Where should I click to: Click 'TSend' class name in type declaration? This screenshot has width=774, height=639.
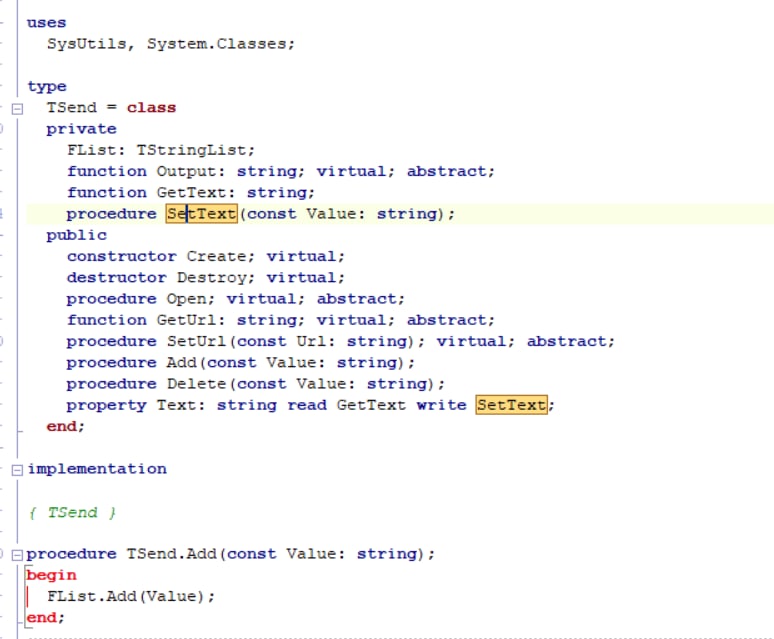coord(72,108)
